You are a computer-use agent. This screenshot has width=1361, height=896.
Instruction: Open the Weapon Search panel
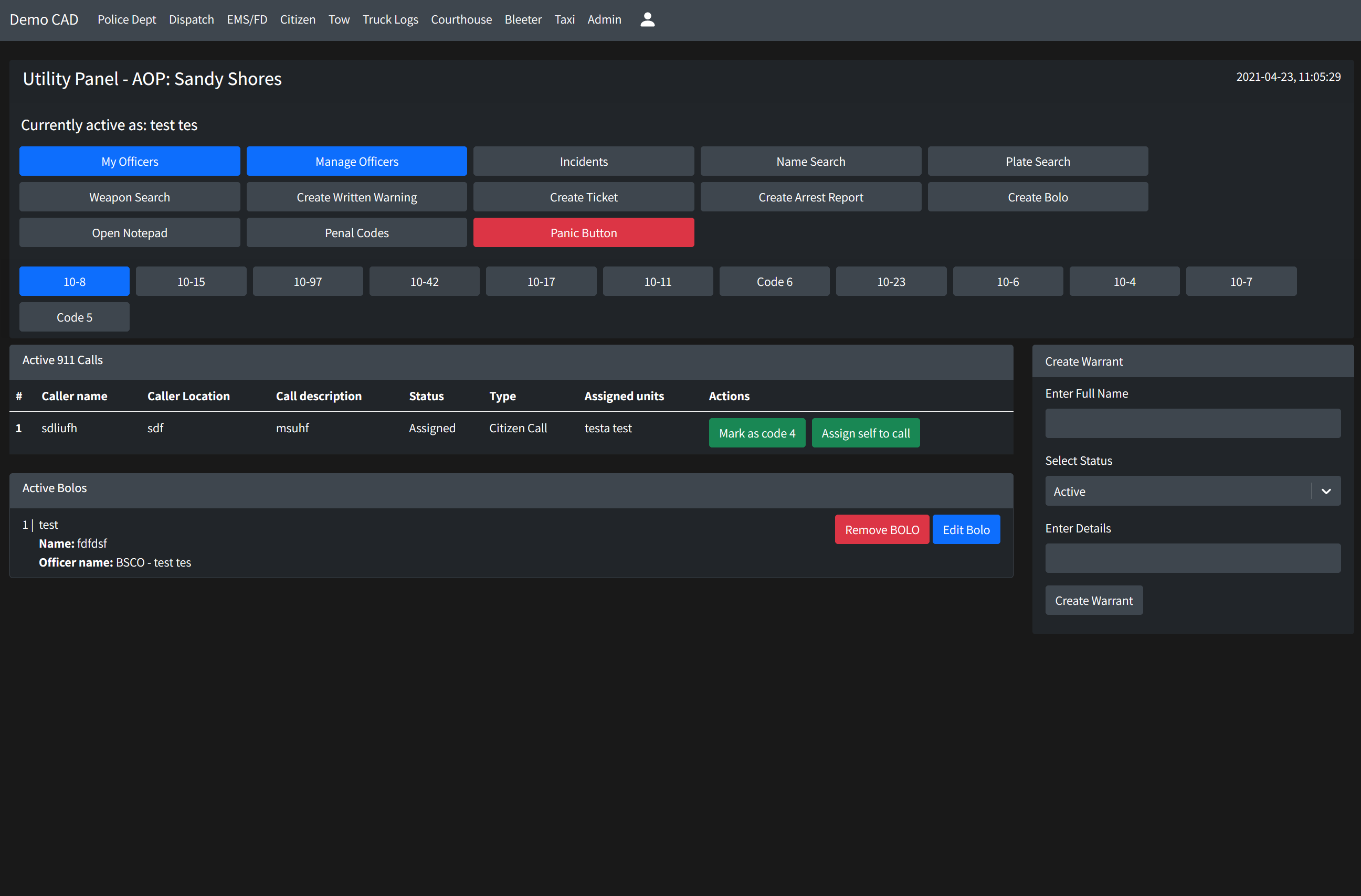point(129,197)
